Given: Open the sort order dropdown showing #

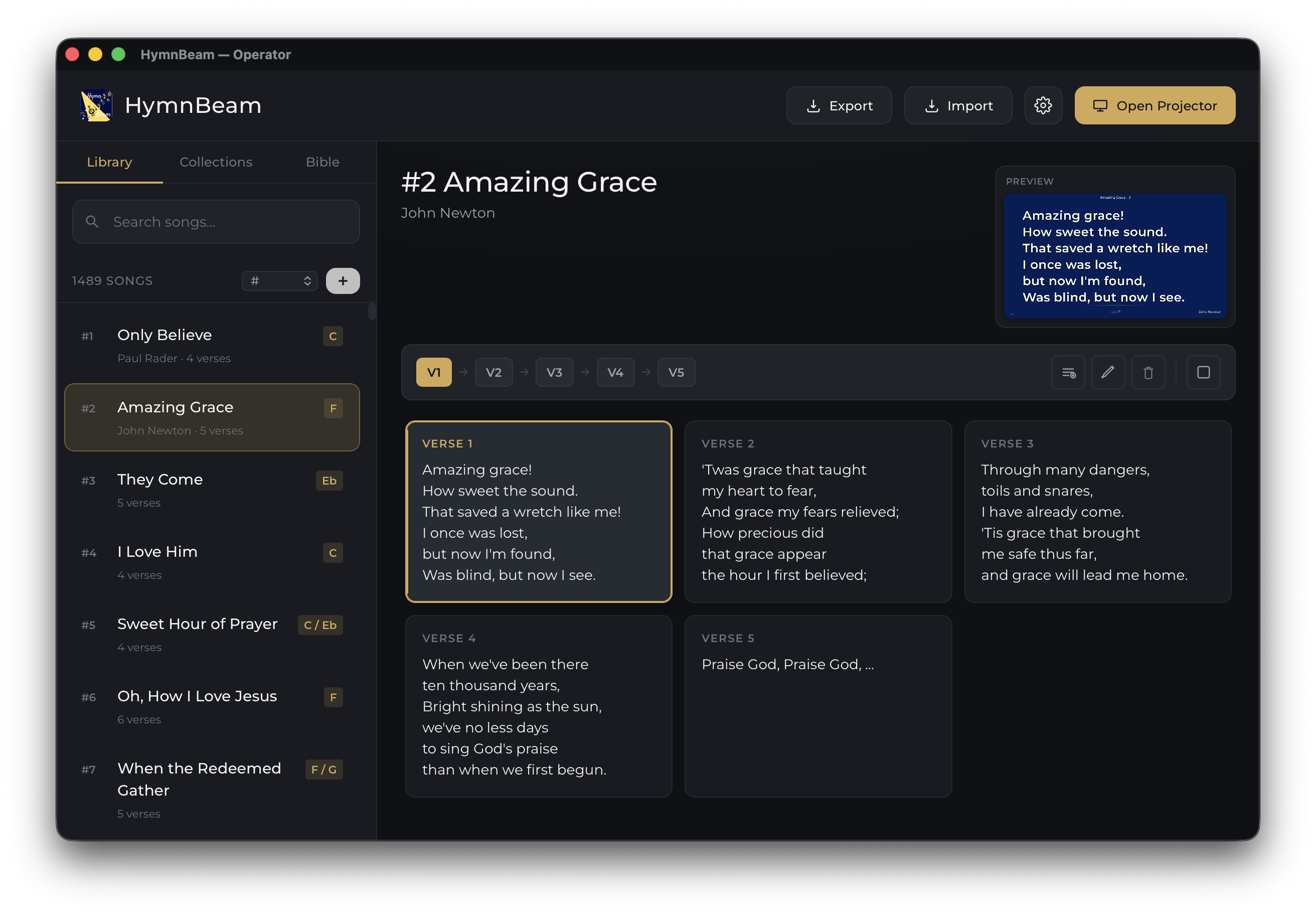Looking at the screenshot, I should (x=280, y=281).
